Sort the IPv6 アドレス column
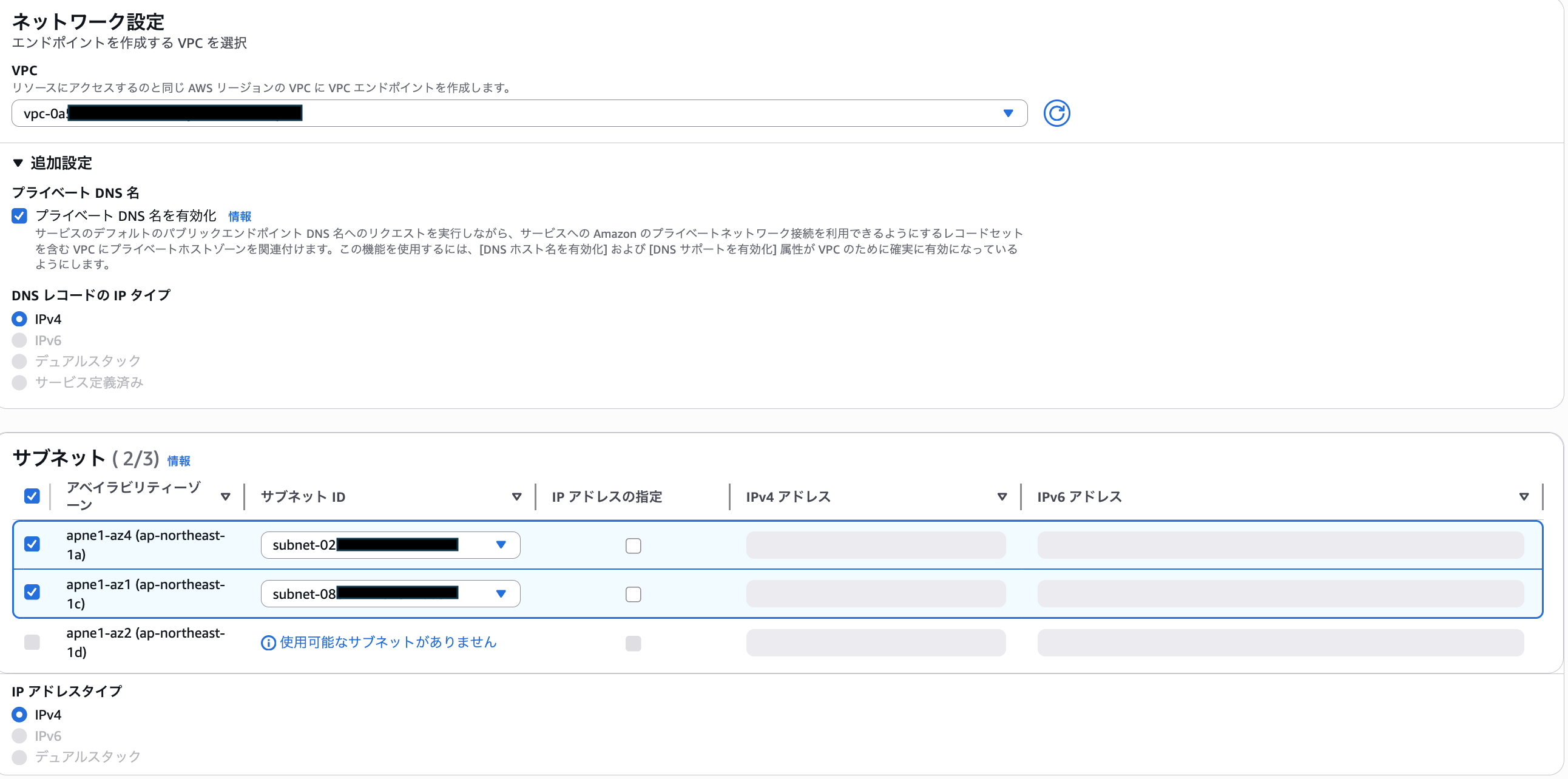Viewport: 1568px width, 779px height. pyautogui.click(x=1524, y=497)
